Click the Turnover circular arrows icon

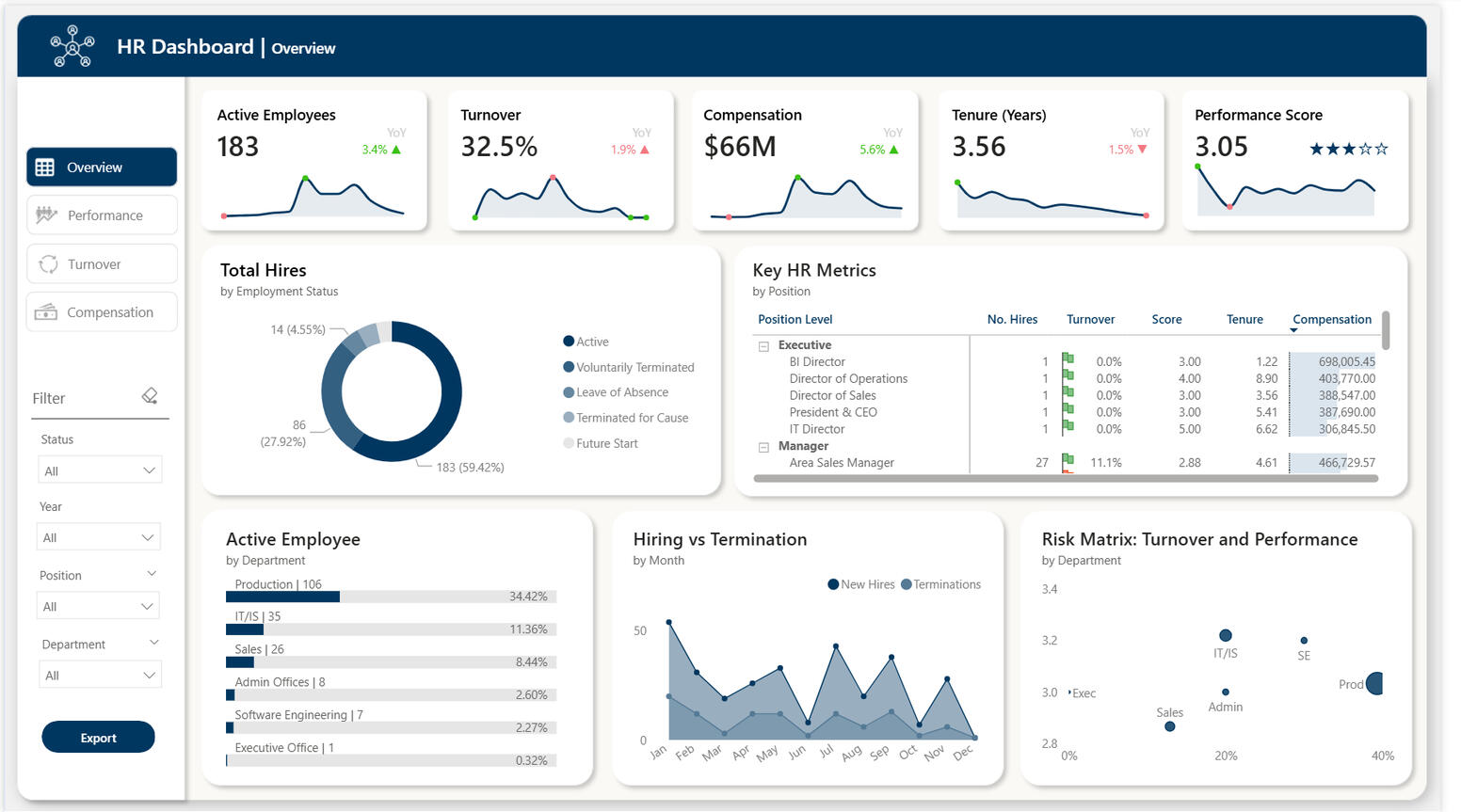(48, 264)
